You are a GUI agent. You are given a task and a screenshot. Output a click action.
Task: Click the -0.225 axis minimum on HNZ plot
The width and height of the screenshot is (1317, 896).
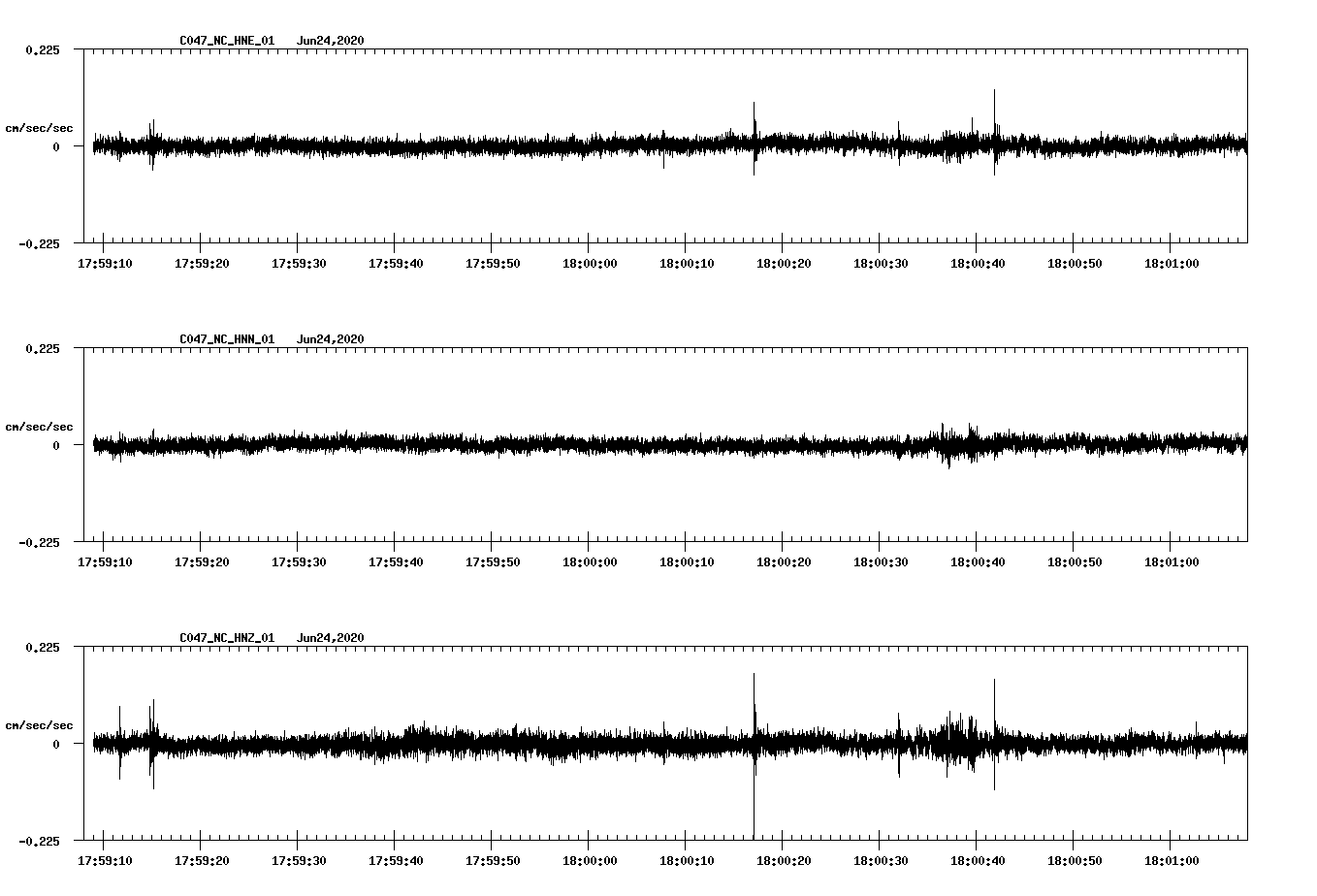[39, 841]
